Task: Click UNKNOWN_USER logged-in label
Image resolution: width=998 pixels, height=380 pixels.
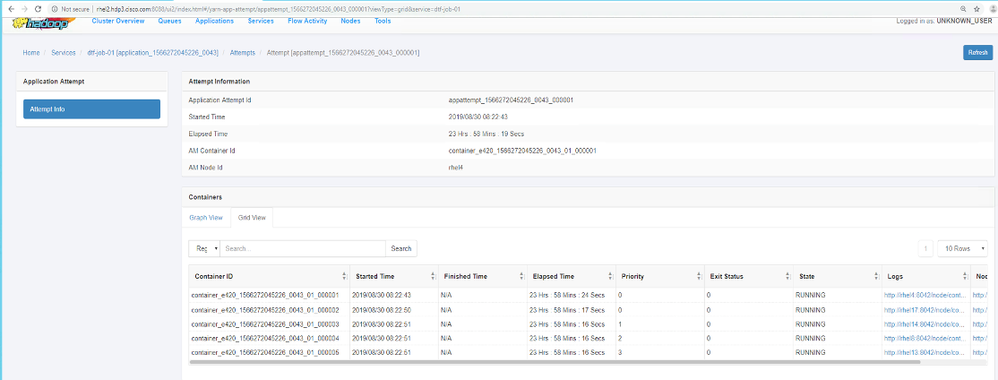Action: [964, 21]
